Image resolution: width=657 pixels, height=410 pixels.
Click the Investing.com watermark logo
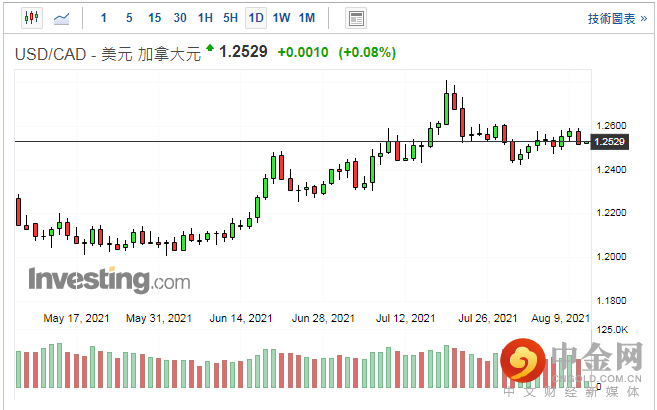(x=108, y=279)
